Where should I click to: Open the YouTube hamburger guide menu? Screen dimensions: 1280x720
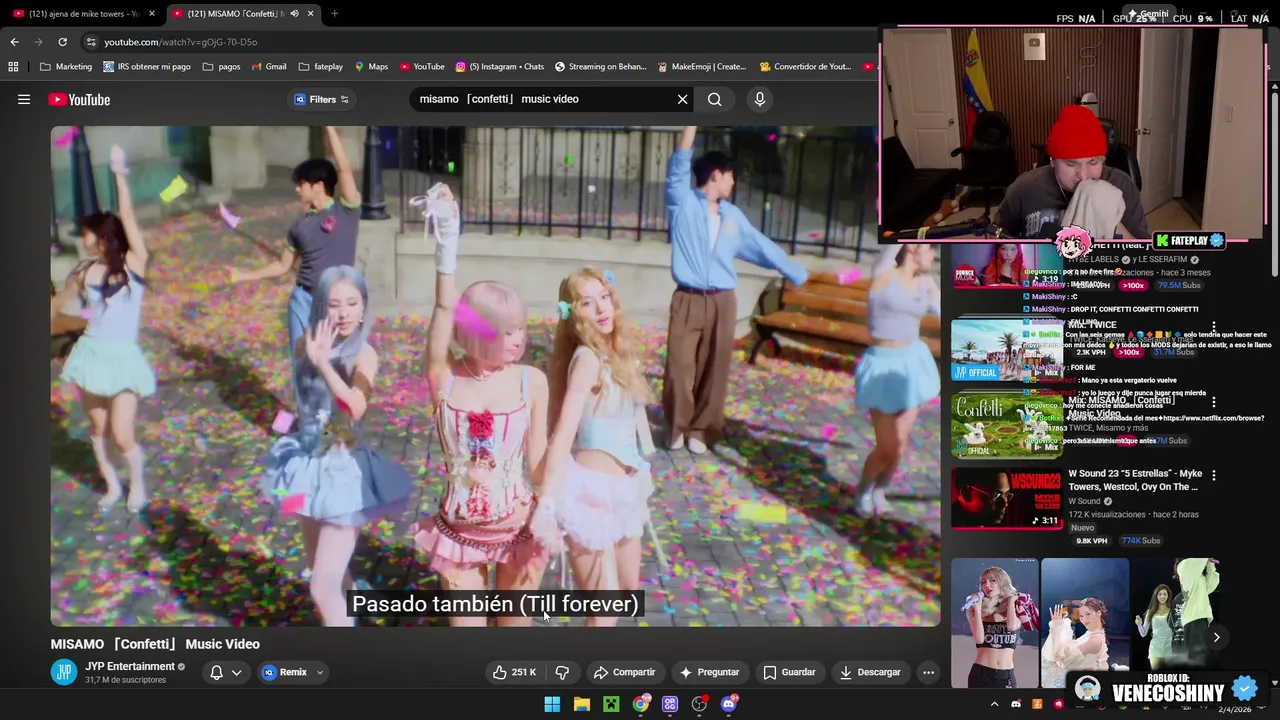tap(24, 99)
